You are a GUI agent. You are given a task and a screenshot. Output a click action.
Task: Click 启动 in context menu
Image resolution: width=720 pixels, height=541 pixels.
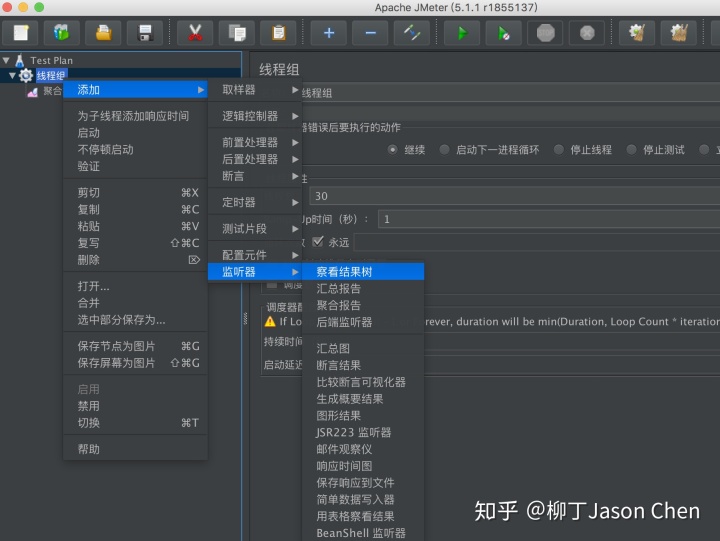(135, 133)
